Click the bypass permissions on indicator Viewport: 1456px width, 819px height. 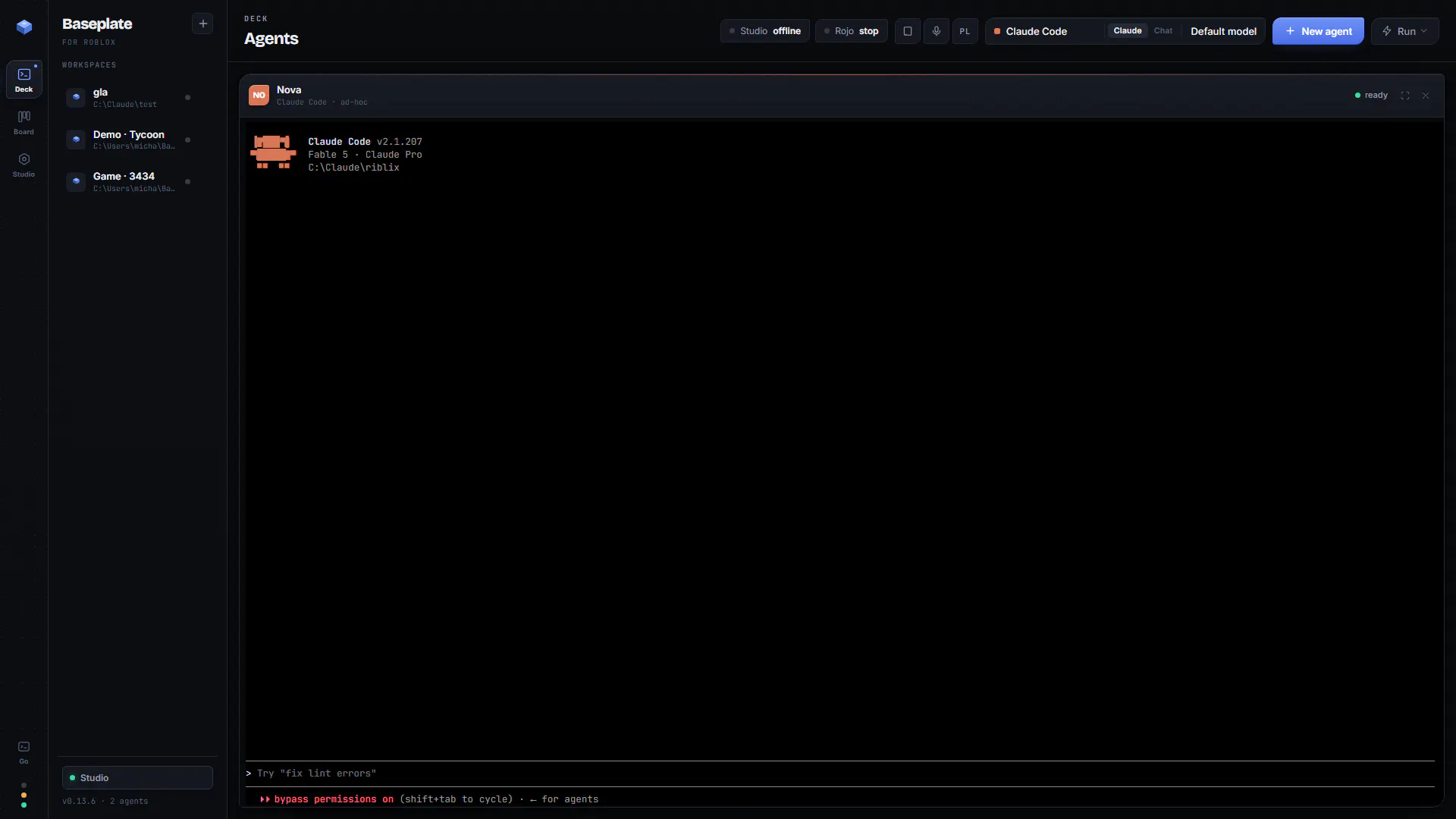tap(327, 799)
